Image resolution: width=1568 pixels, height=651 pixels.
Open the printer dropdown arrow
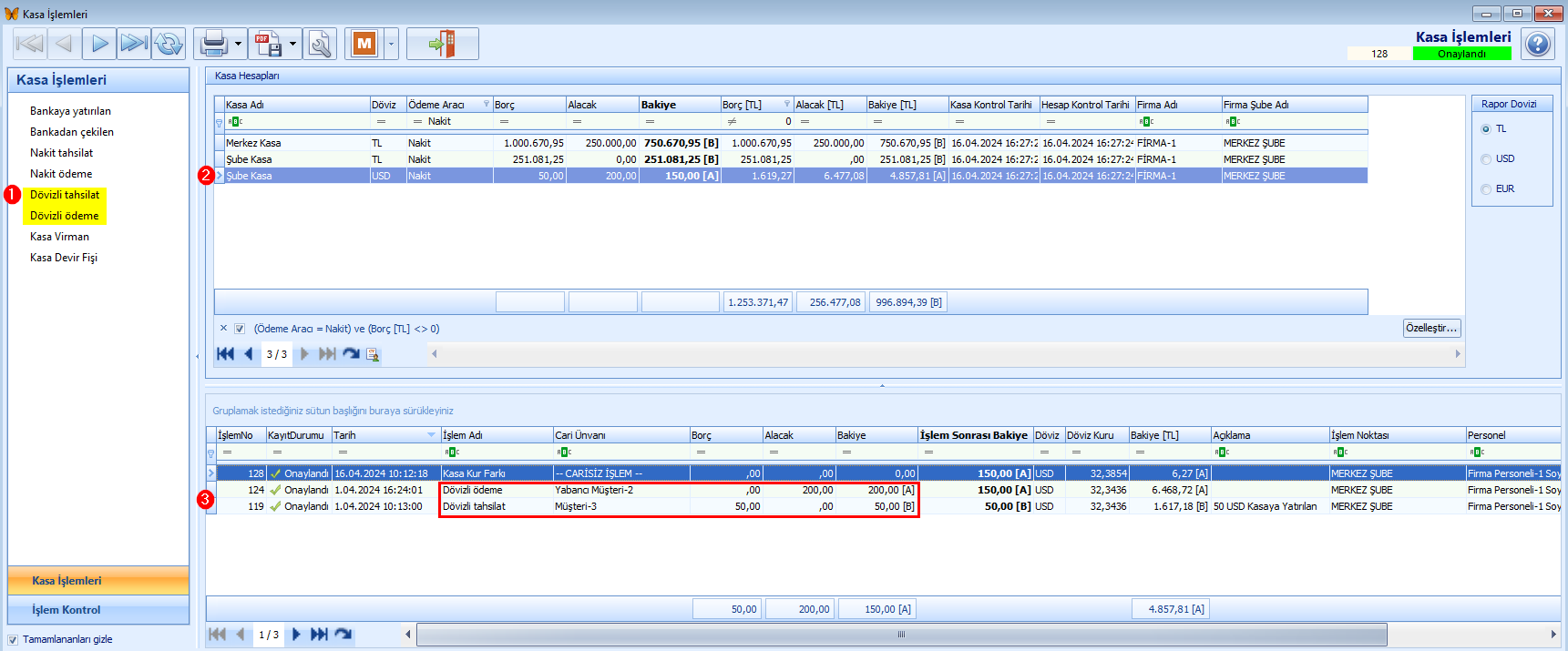tap(239, 43)
